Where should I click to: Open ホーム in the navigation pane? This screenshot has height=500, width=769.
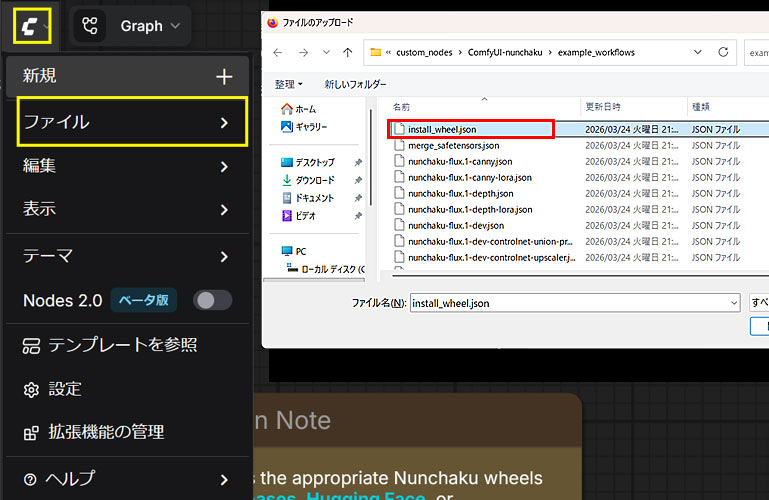[305, 109]
